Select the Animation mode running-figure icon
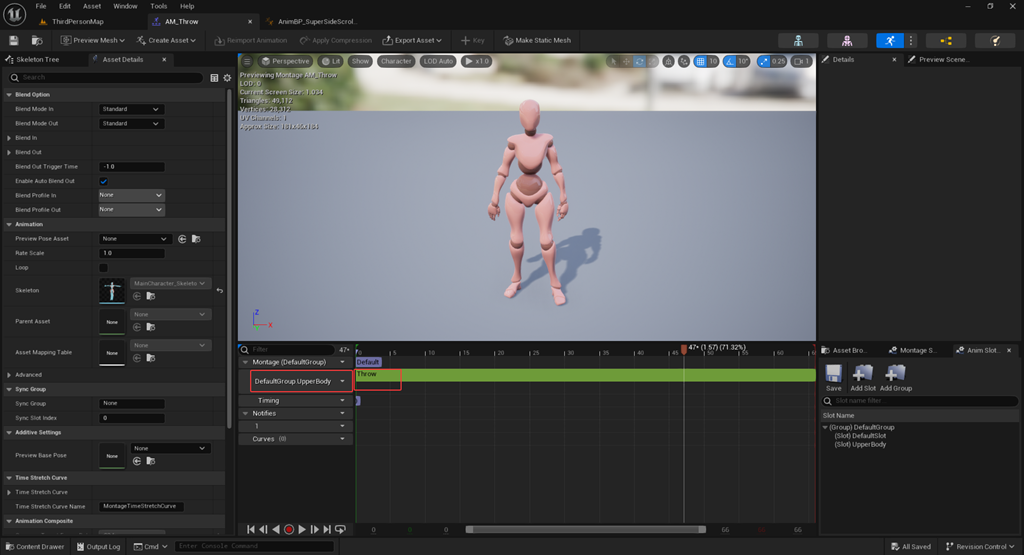This screenshot has height=555, width=1024. coord(889,40)
